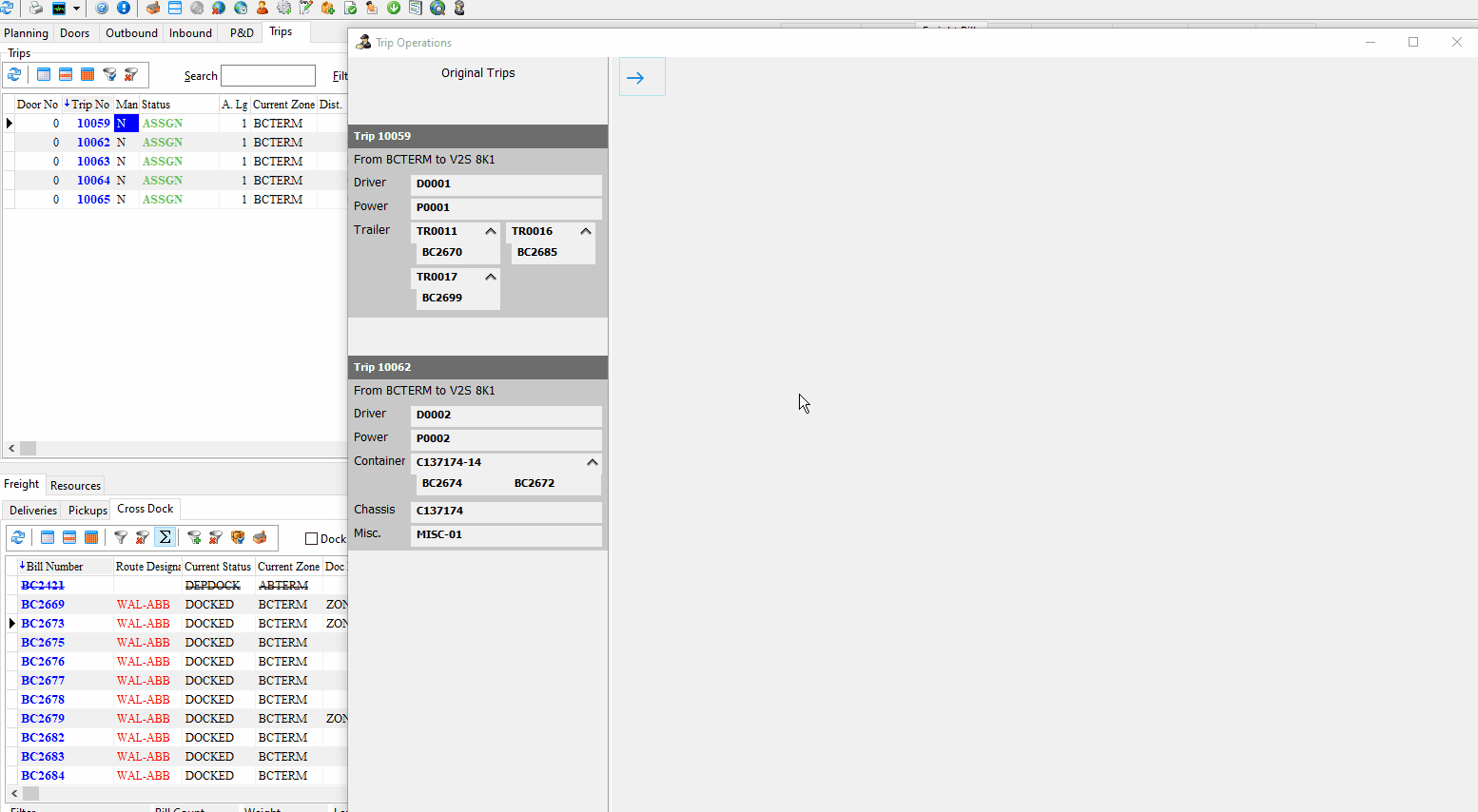Open bill number BC2676
This screenshot has height=812, width=1478.
43,662
